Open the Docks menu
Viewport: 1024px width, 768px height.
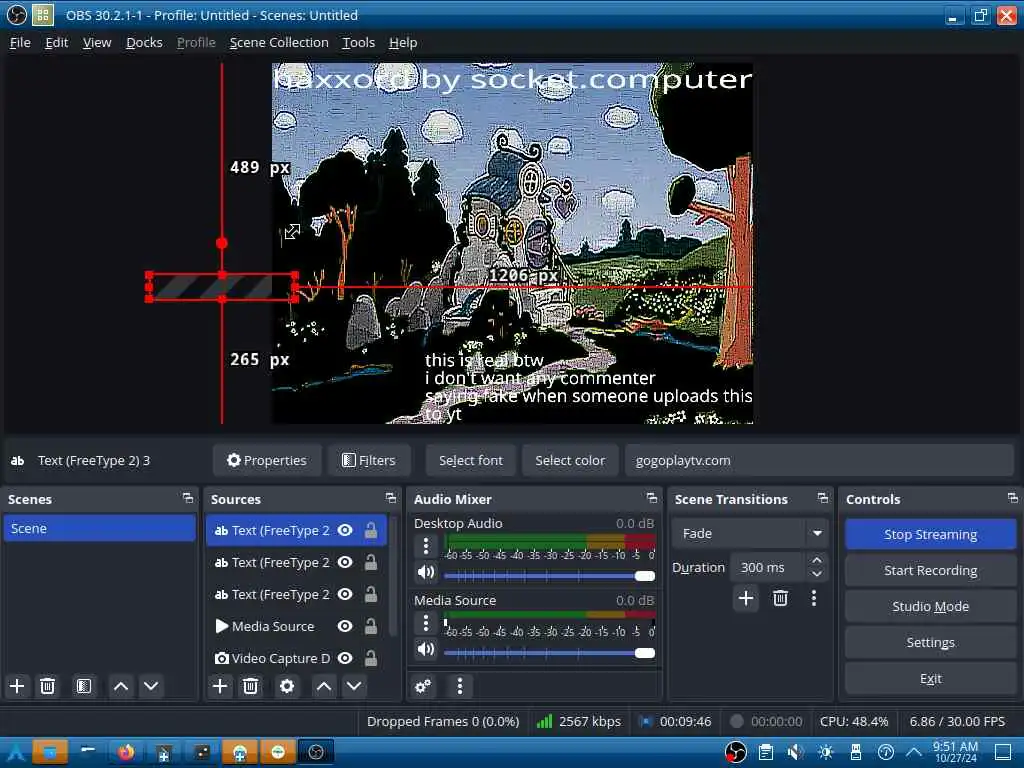[144, 42]
